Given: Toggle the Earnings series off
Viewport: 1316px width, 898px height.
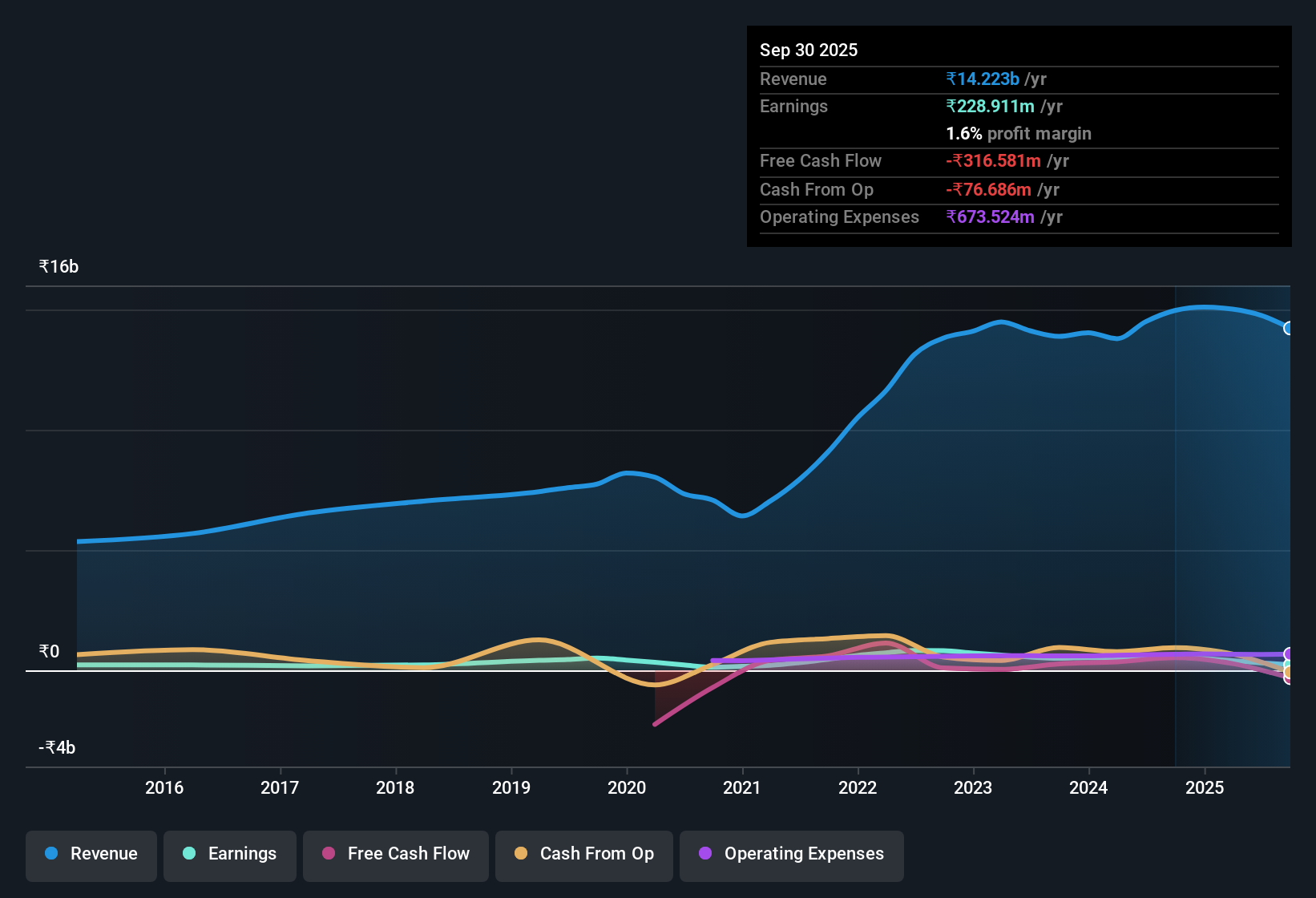Looking at the screenshot, I should tap(229, 855).
